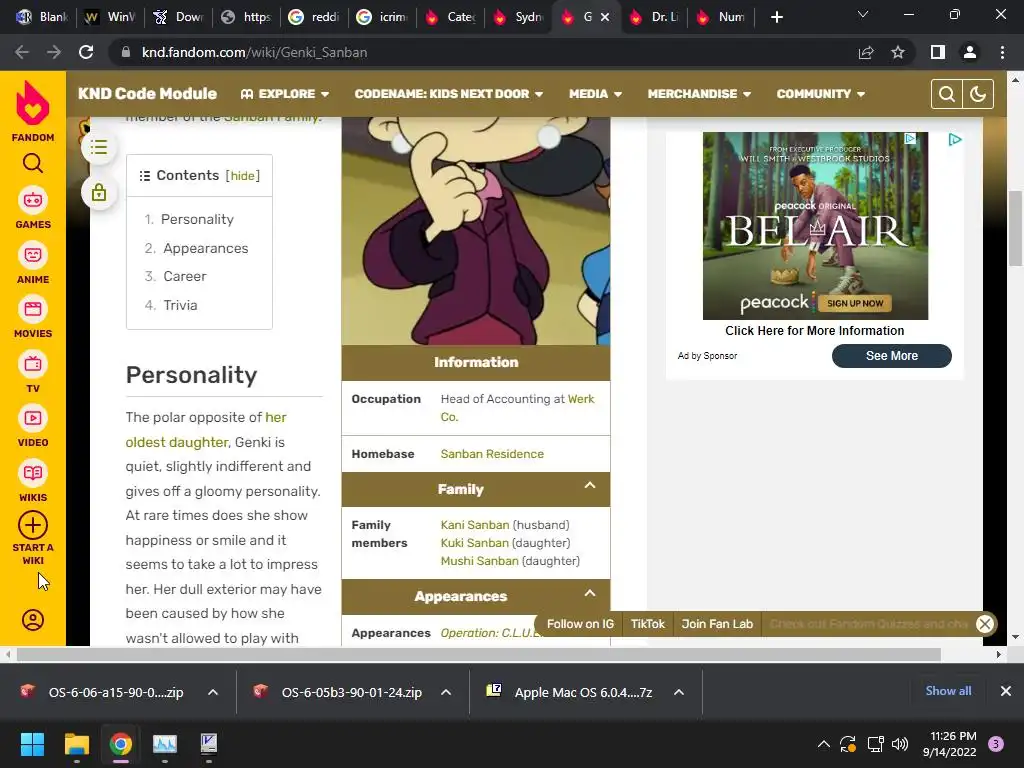Screen dimensions: 1024x768
Task: Open the Fandom sidebar search icon
Action: 33,163
